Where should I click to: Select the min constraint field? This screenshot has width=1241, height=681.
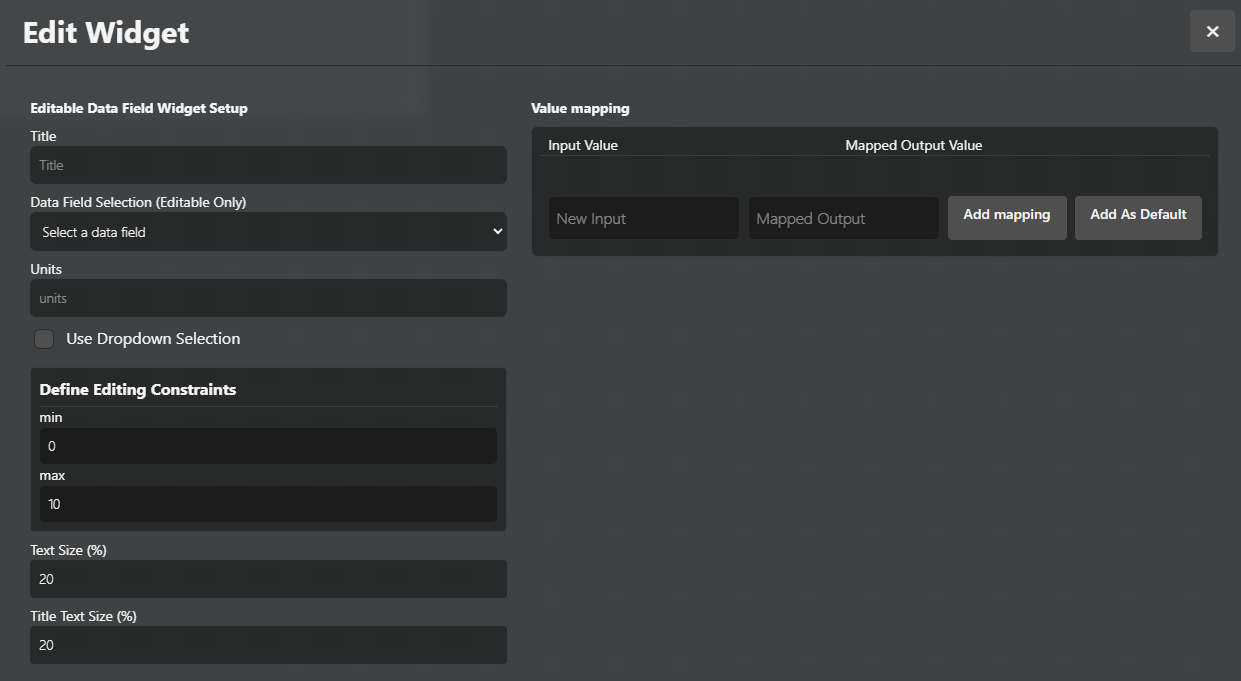268,446
